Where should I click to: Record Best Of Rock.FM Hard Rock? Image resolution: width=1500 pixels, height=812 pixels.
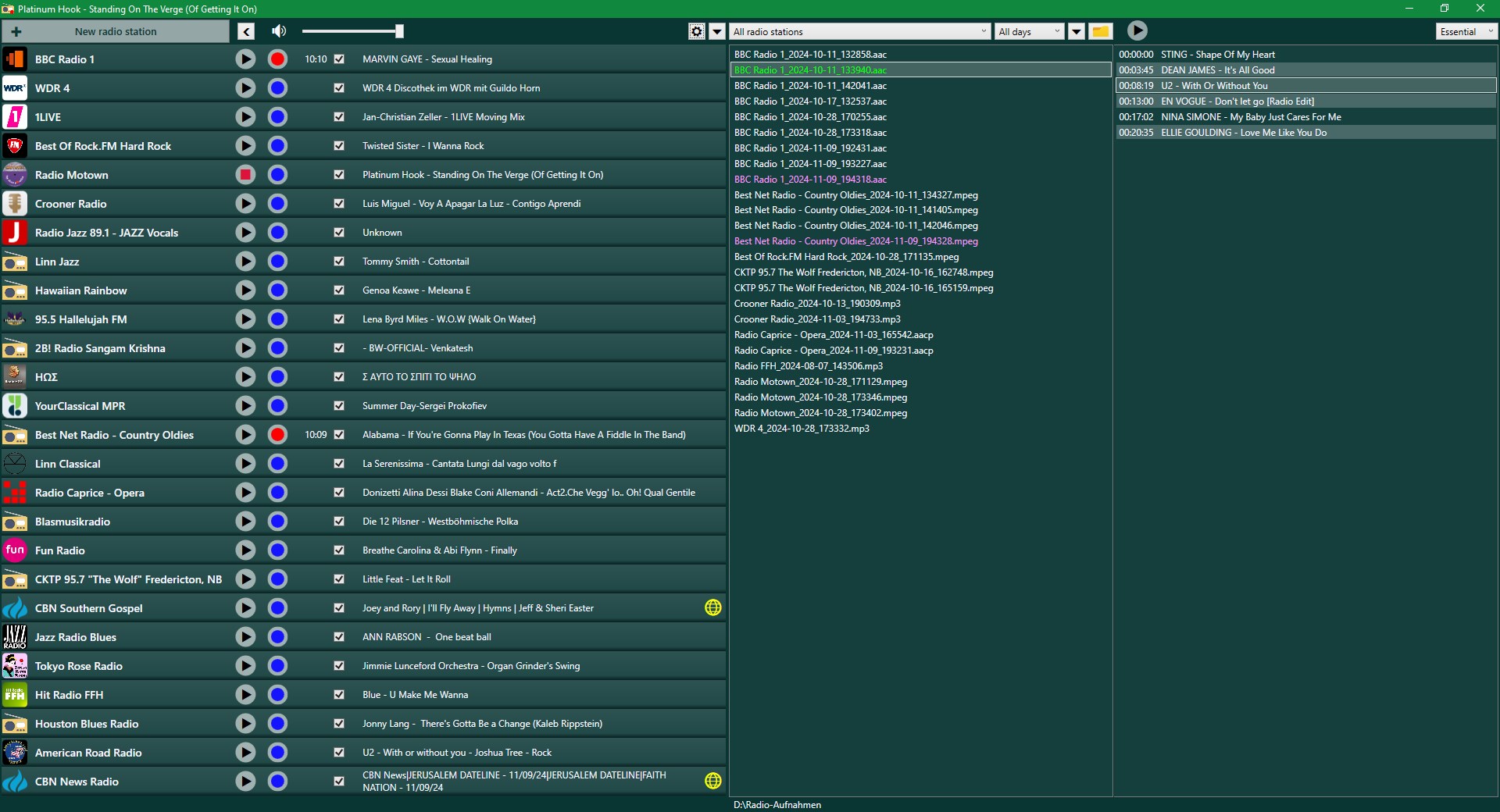coord(277,145)
